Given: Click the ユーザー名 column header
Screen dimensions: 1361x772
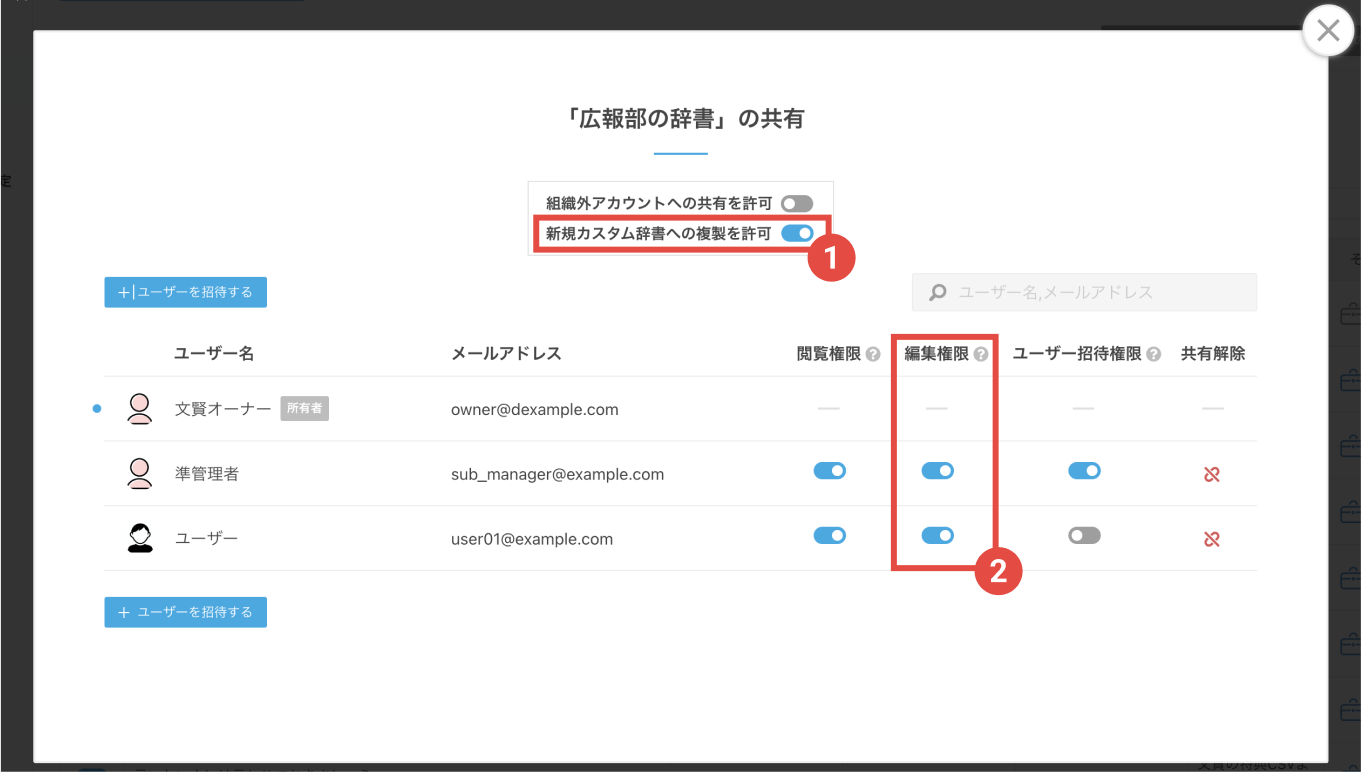Looking at the screenshot, I should coord(214,354).
